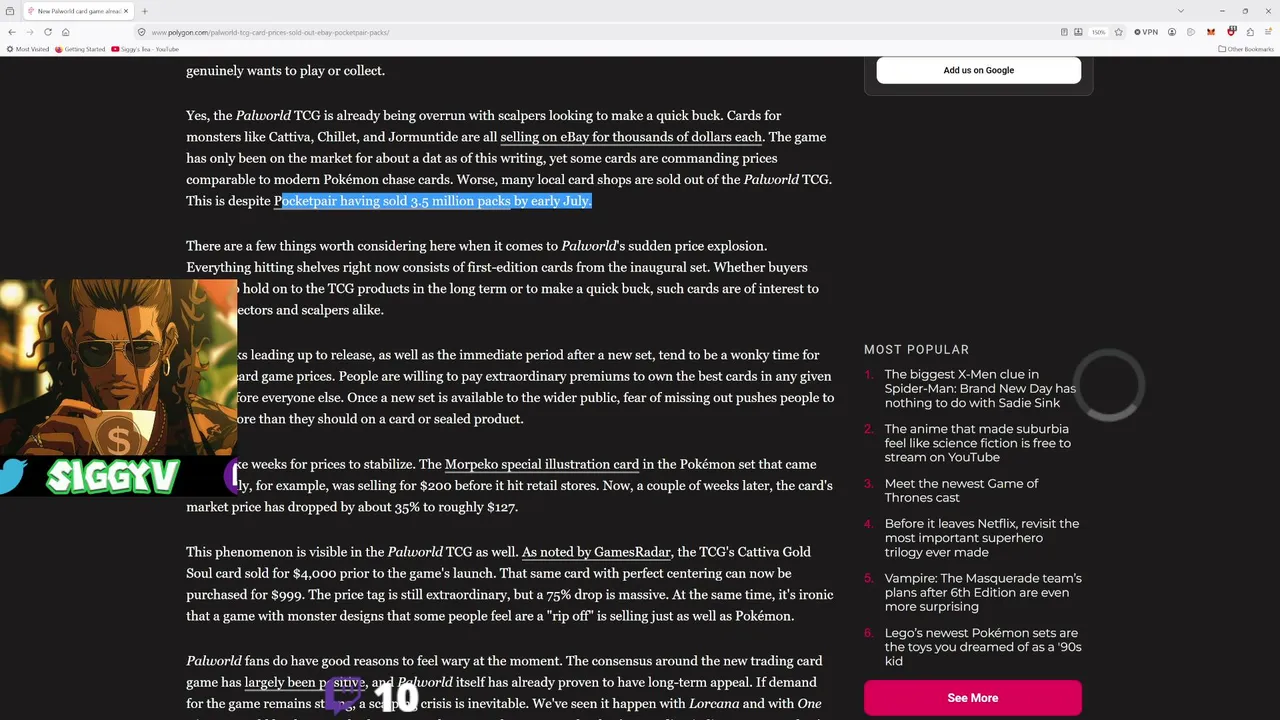Toggle reader view for this article
The height and width of the screenshot is (720, 1280).
pyautogui.click(x=1064, y=32)
